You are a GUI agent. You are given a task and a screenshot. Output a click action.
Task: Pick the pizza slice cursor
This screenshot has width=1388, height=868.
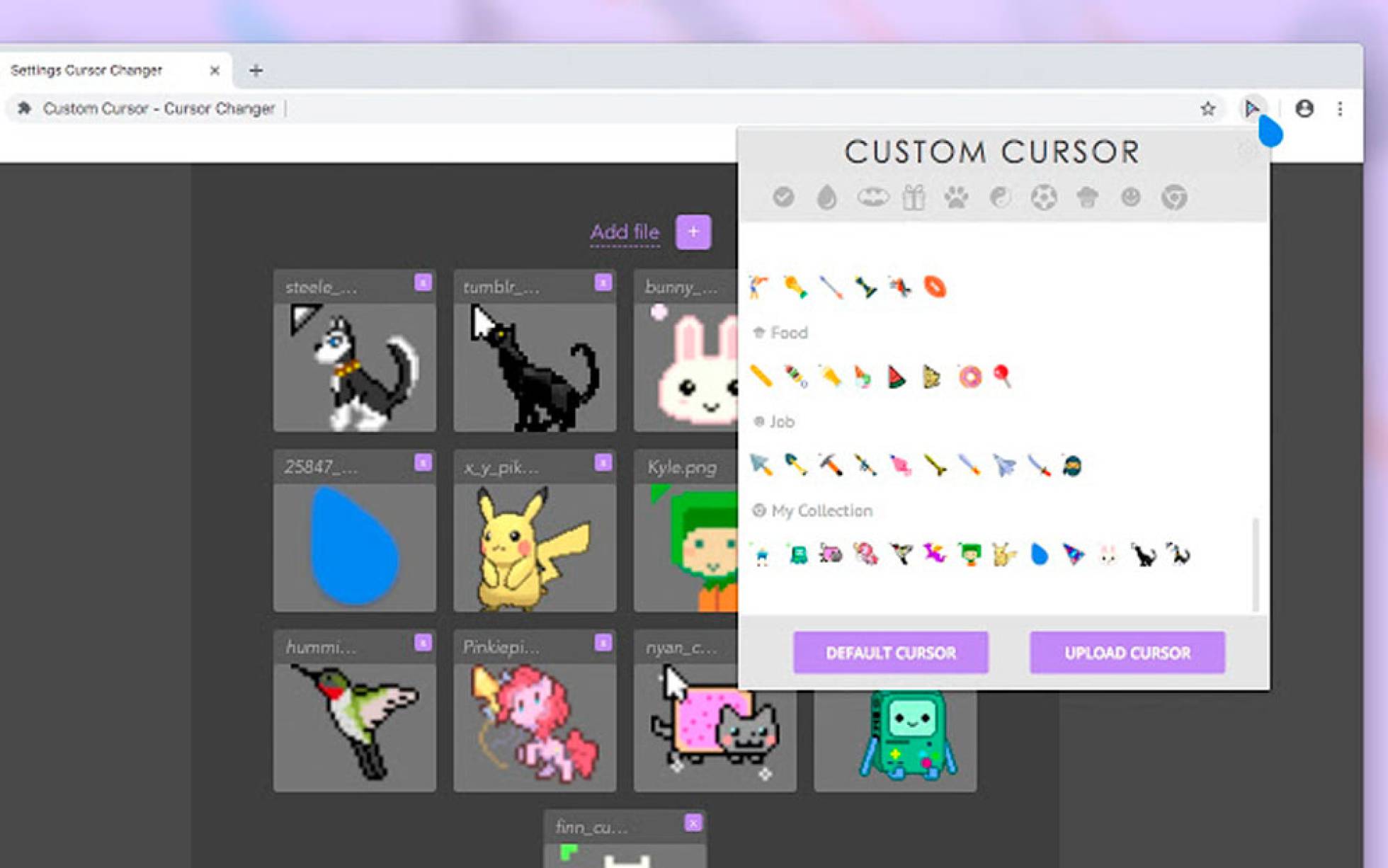coord(932,377)
